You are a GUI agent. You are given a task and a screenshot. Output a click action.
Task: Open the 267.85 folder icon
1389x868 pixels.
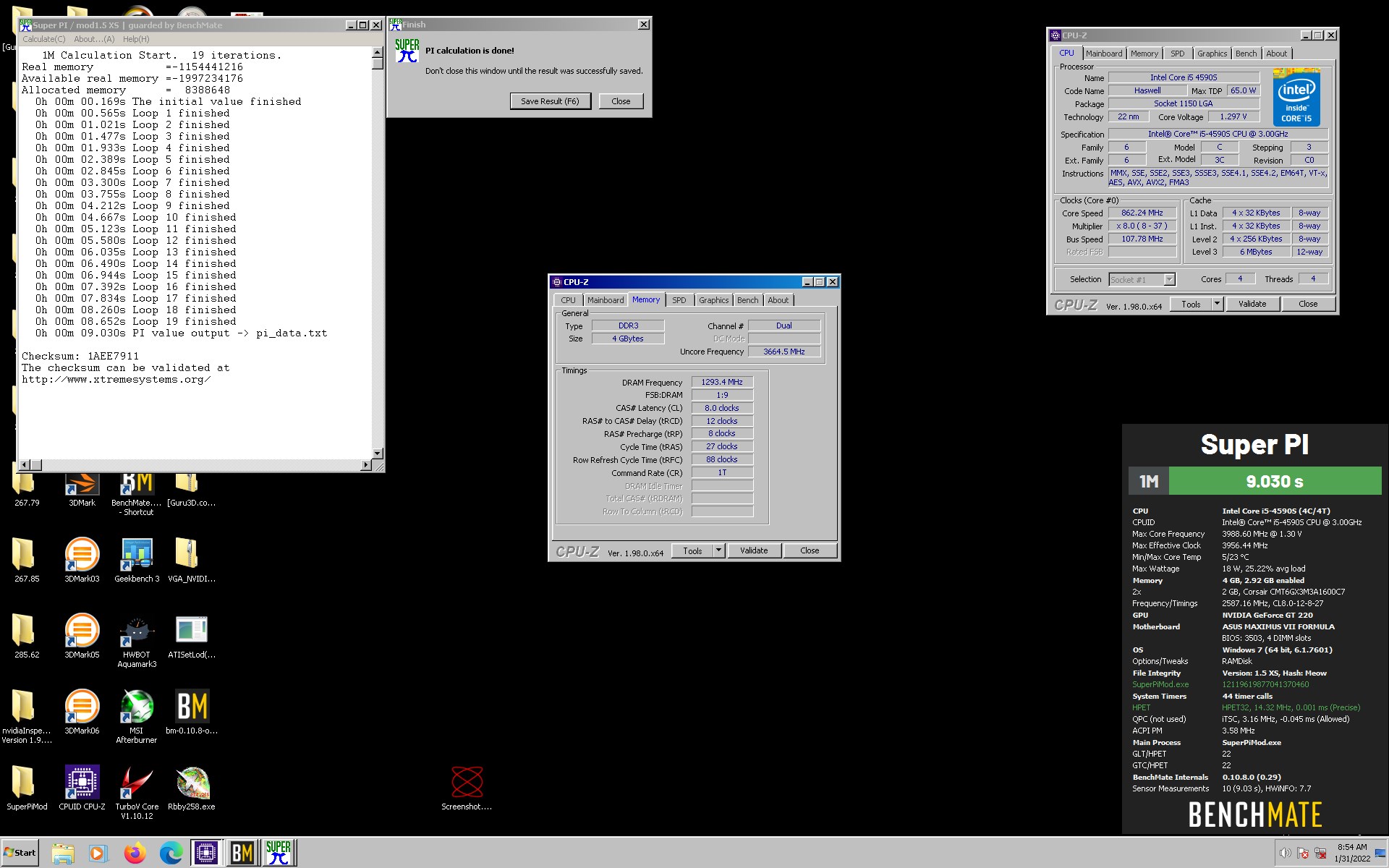coord(27,560)
